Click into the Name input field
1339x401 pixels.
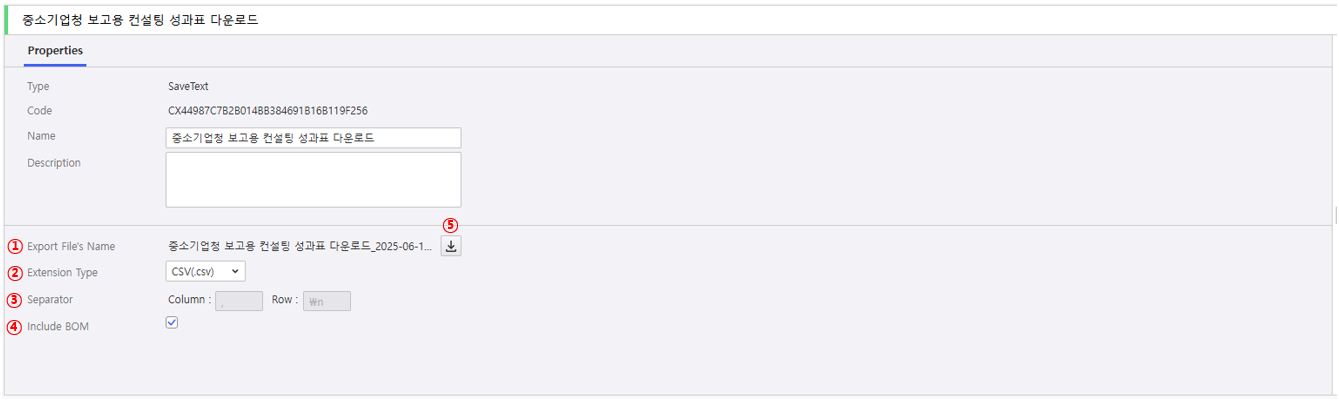click(313, 138)
